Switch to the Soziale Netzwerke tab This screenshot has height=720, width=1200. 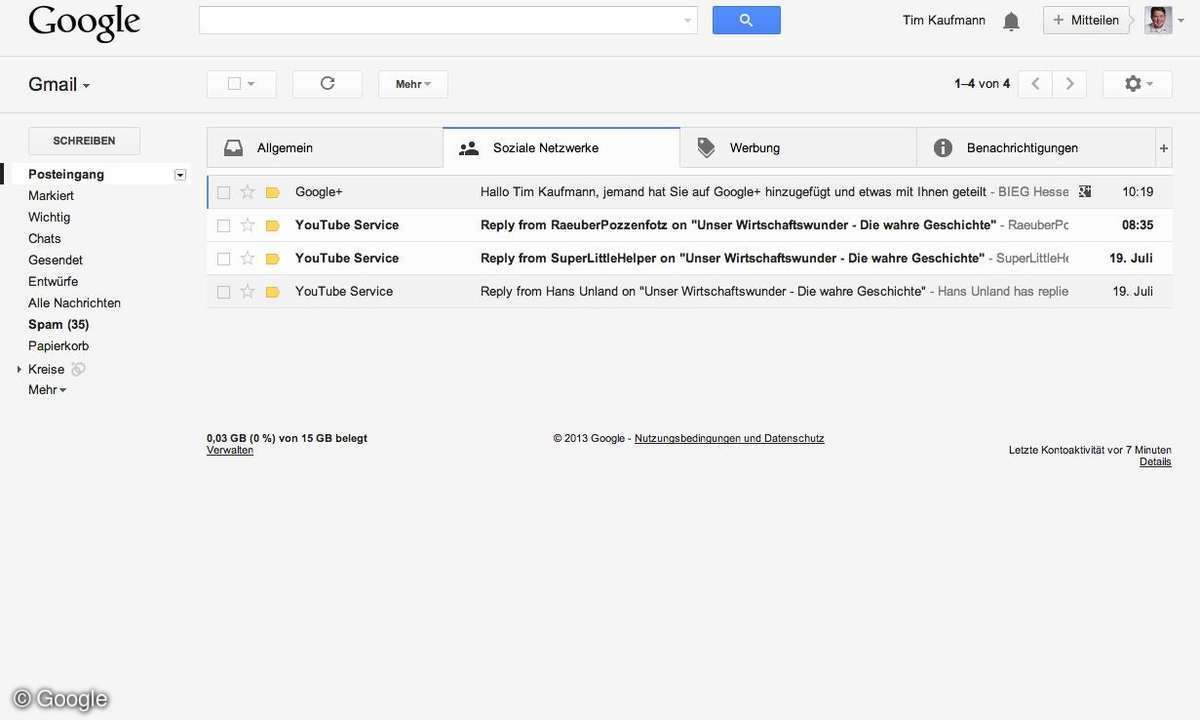coord(562,148)
